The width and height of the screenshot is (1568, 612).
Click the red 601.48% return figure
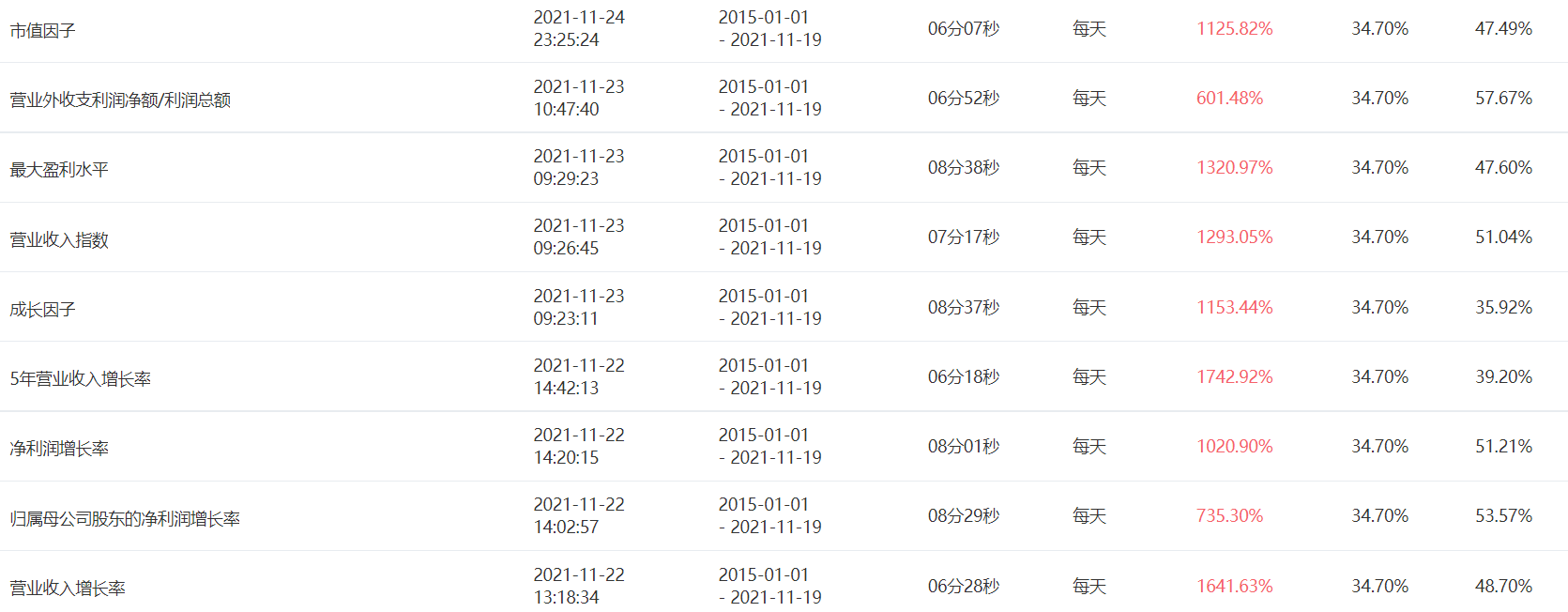point(1229,99)
